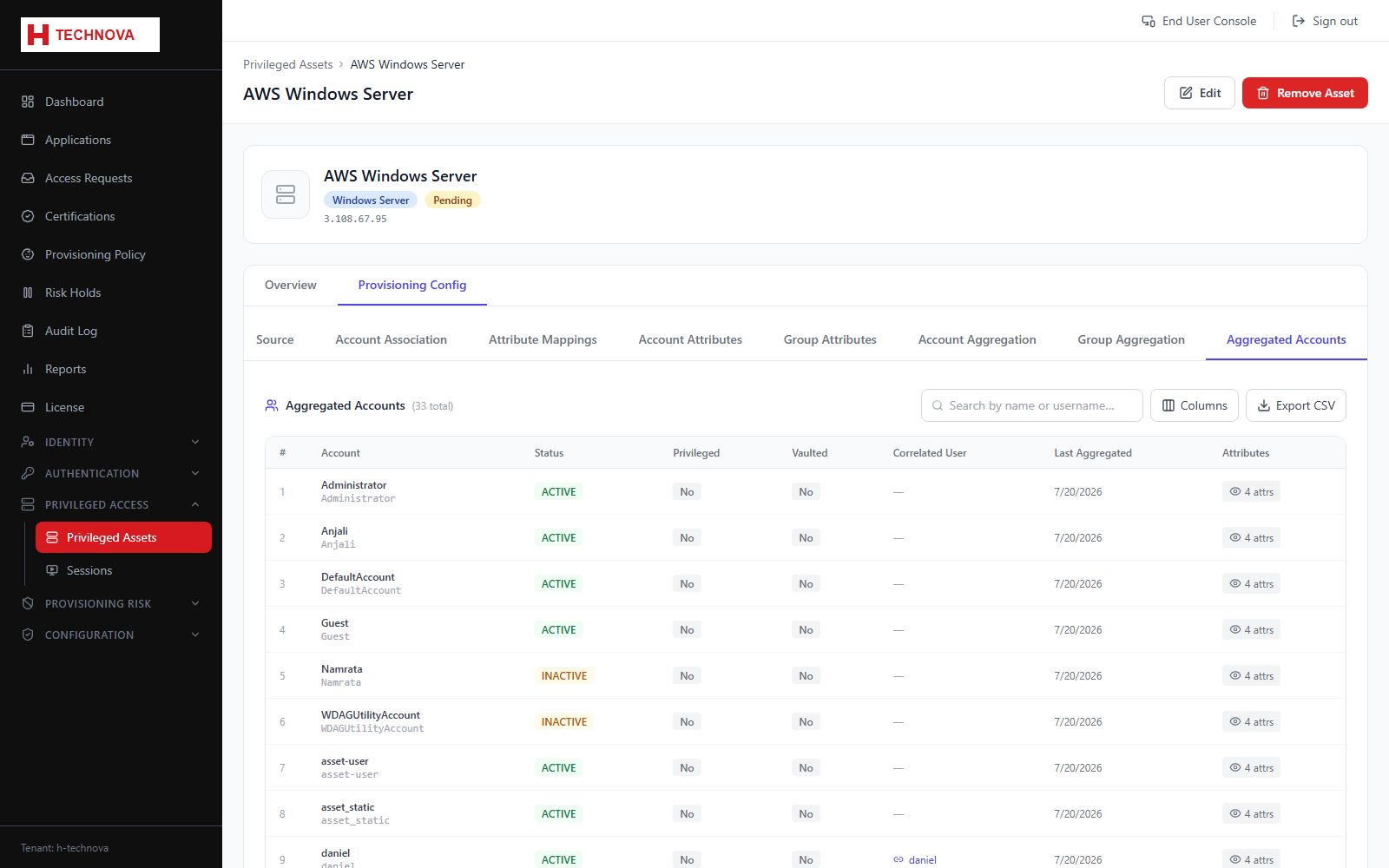Click the Sign out icon

pos(1299,21)
